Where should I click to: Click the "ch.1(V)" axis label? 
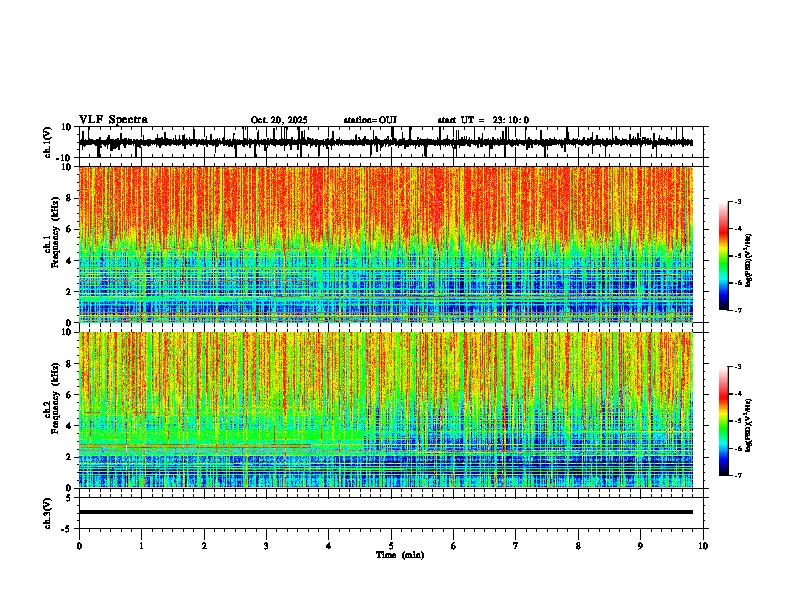pos(47,142)
